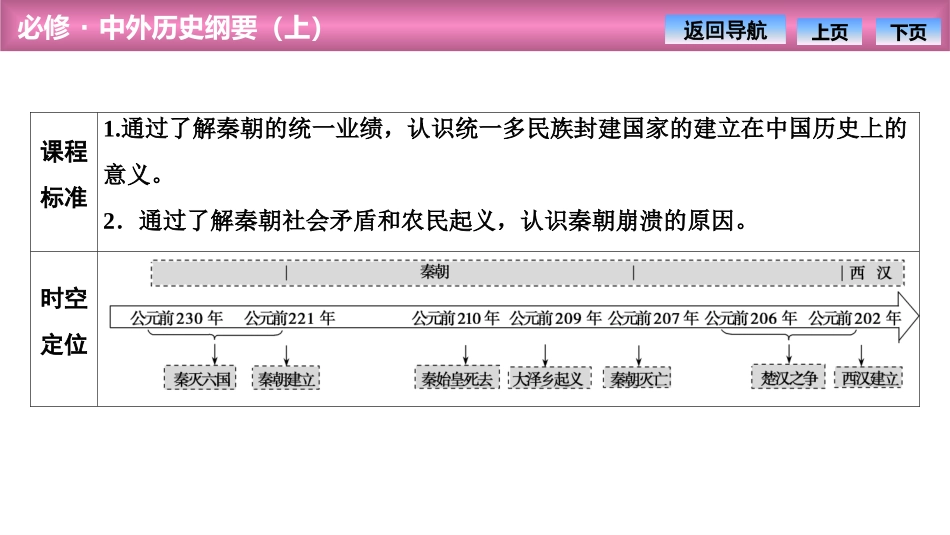
Task: Select timeline date 公元前210年
Action: (456, 318)
